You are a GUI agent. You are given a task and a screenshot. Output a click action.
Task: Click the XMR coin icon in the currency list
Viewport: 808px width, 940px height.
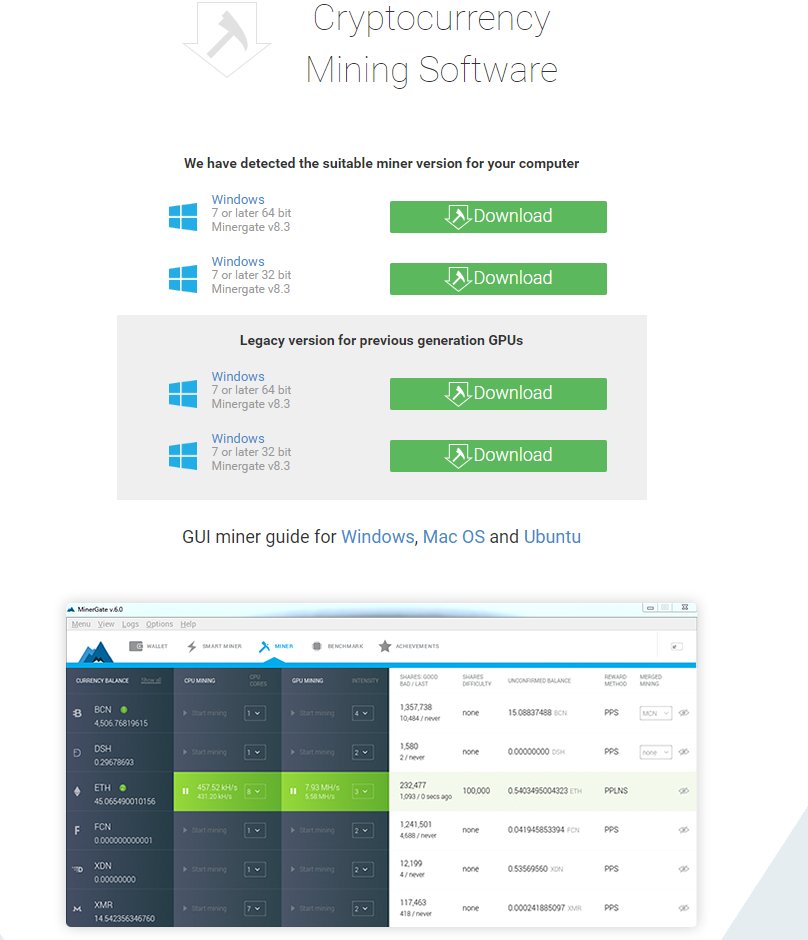click(x=77, y=909)
